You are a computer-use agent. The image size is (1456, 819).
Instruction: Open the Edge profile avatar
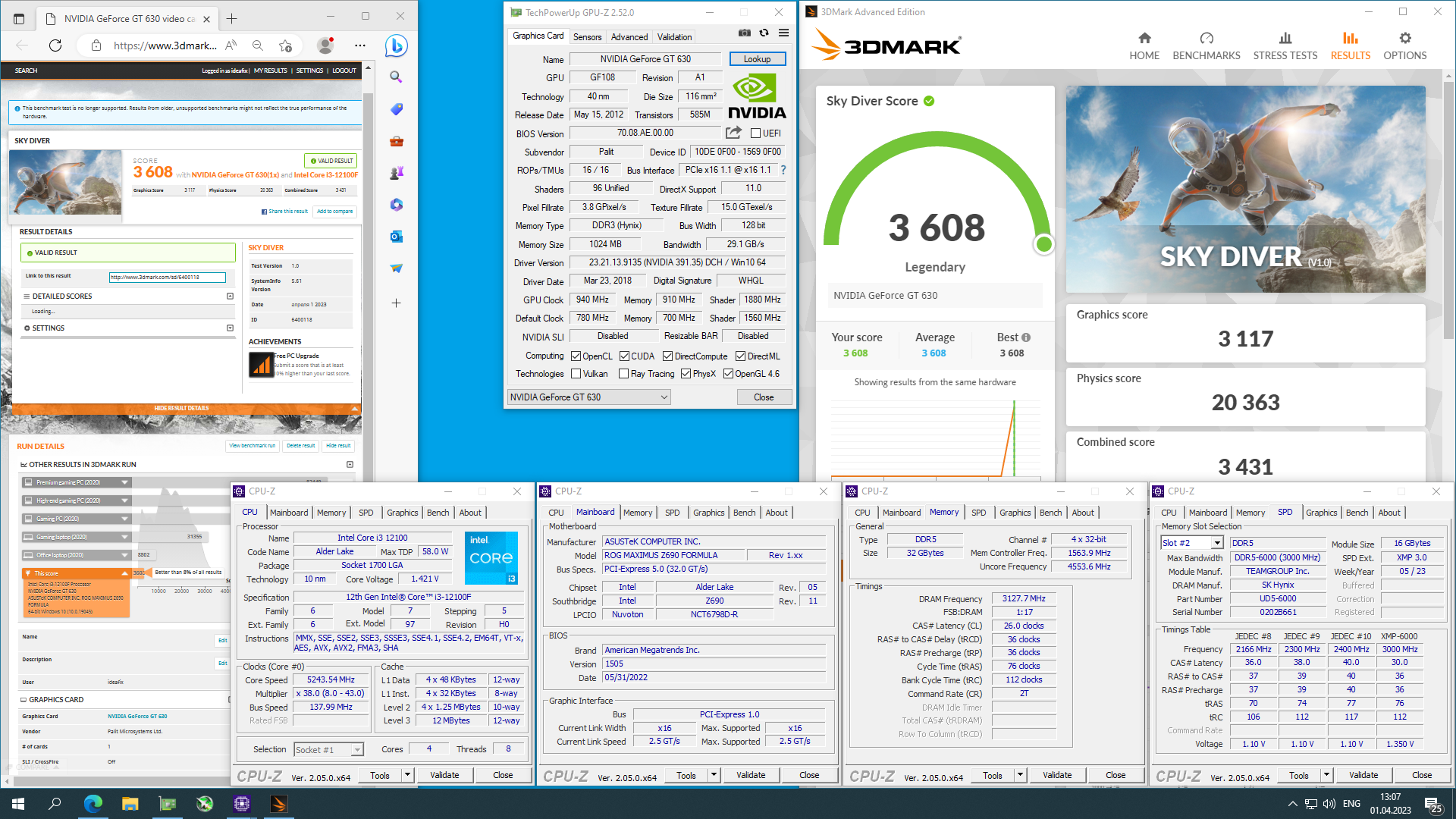[x=325, y=45]
